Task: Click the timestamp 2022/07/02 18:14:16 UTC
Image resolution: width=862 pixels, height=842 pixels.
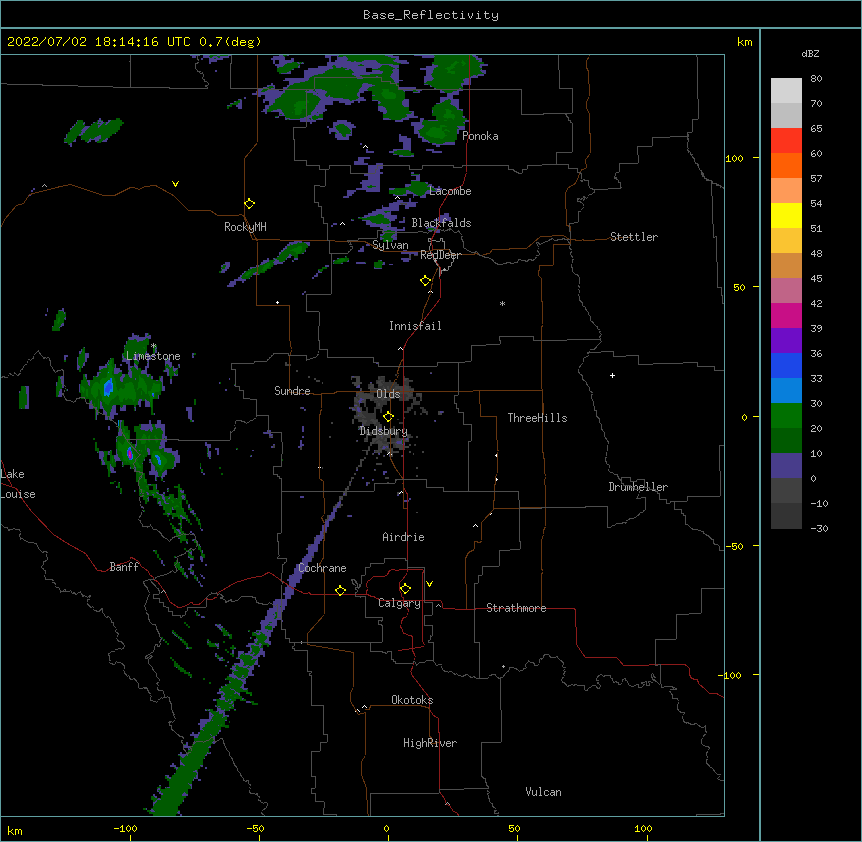Action: [98, 42]
